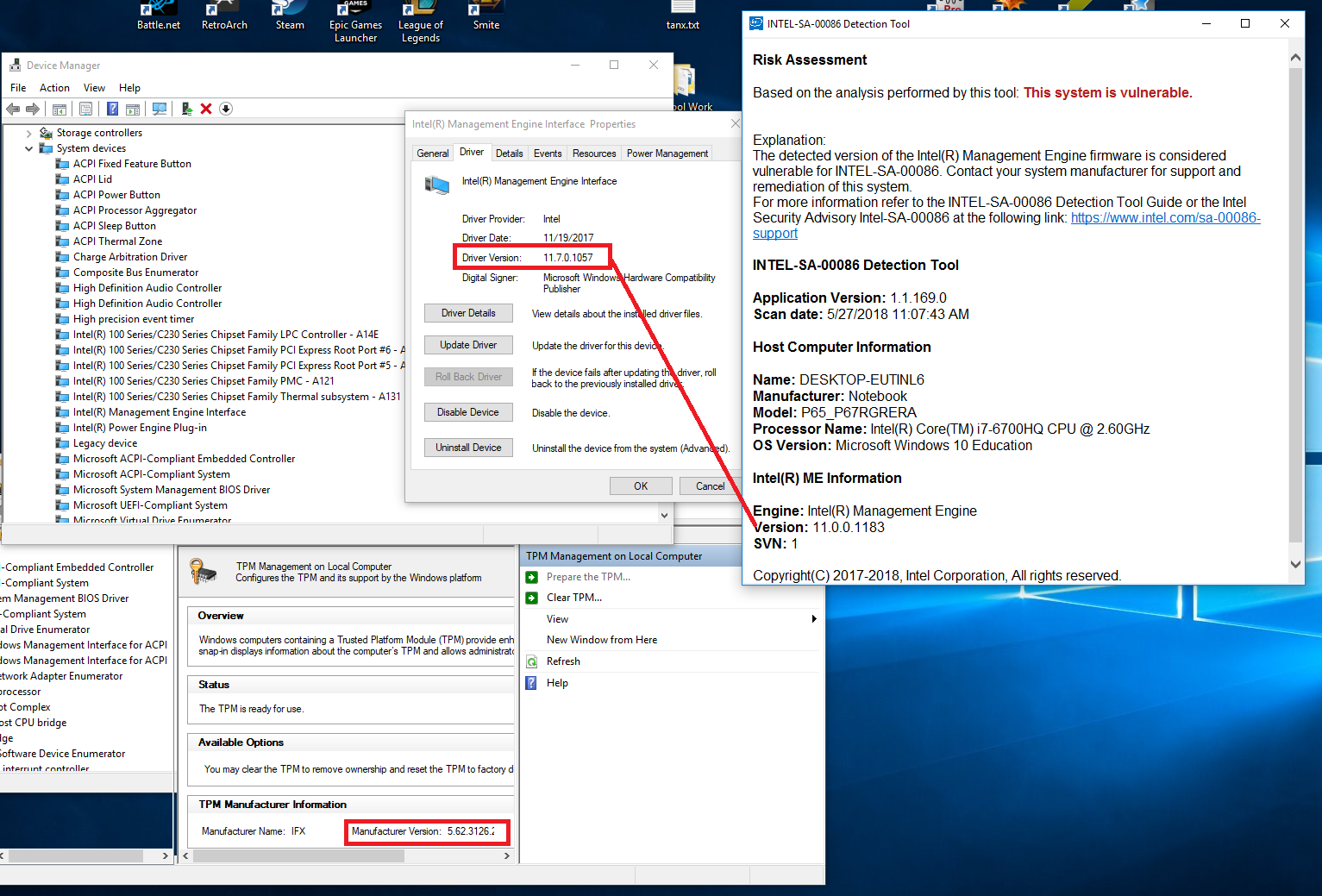Click the Detection Tool vertical scrollbar down arrow
The image size is (1322, 896).
point(1295,564)
